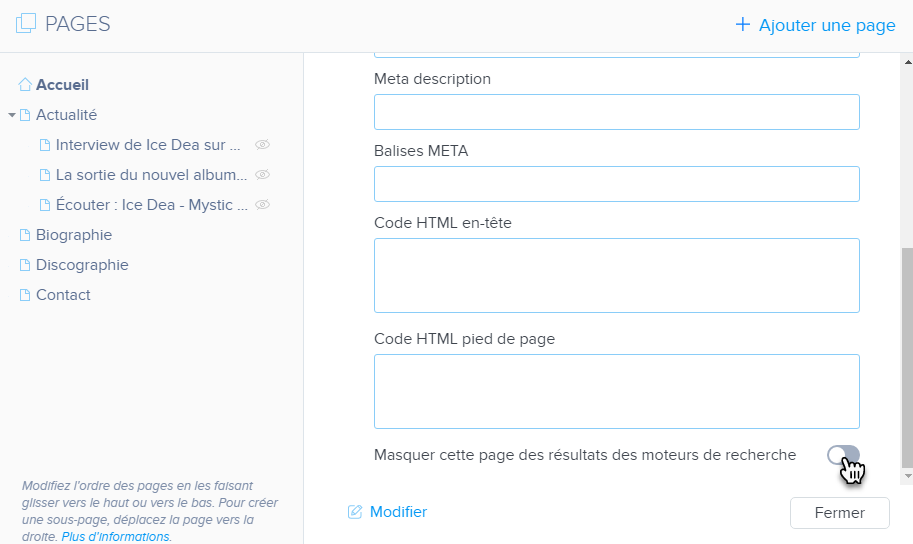Click the vertical scrollbar on the right

point(907,355)
